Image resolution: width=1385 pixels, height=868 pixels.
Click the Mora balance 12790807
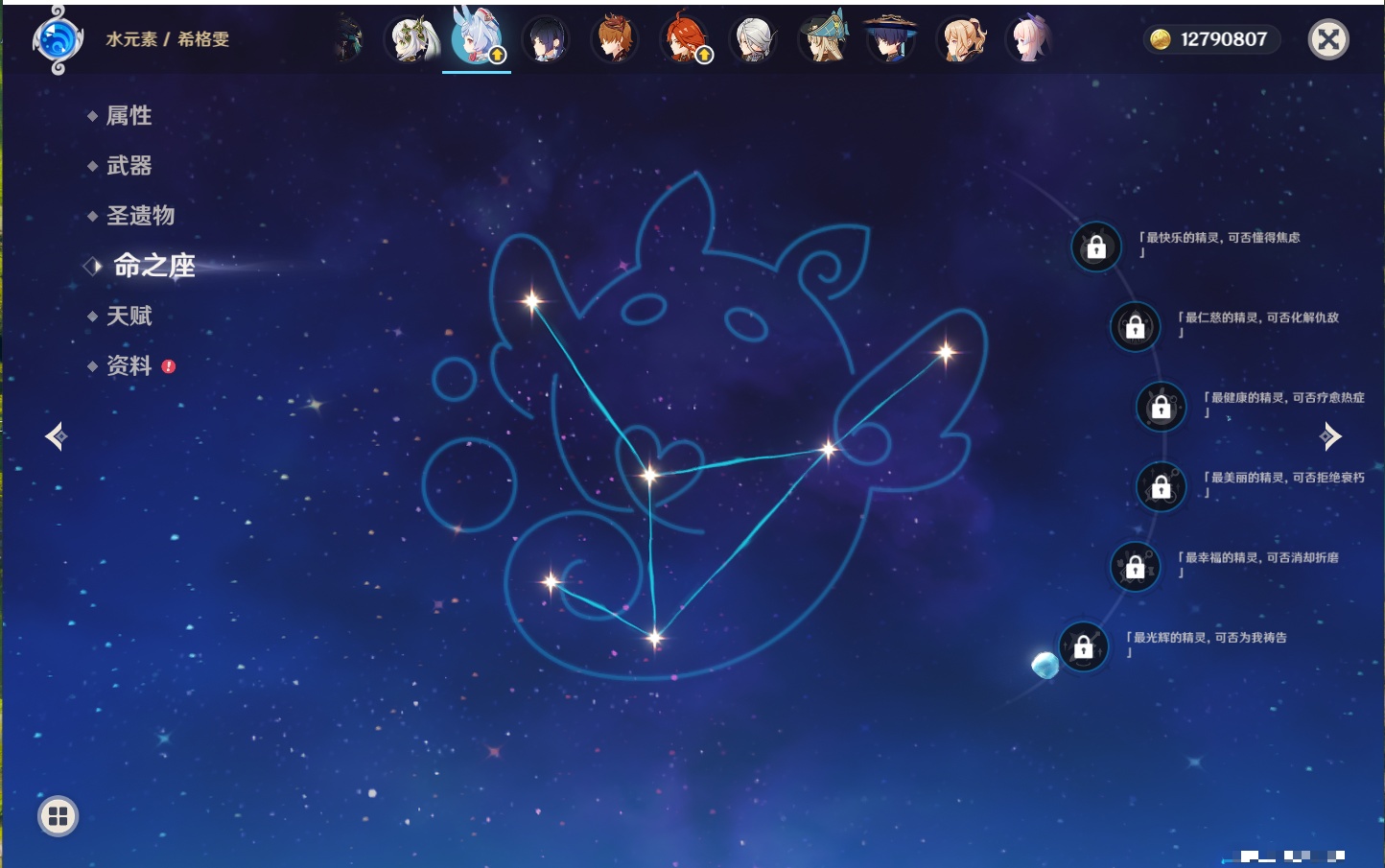(x=1224, y=39)
